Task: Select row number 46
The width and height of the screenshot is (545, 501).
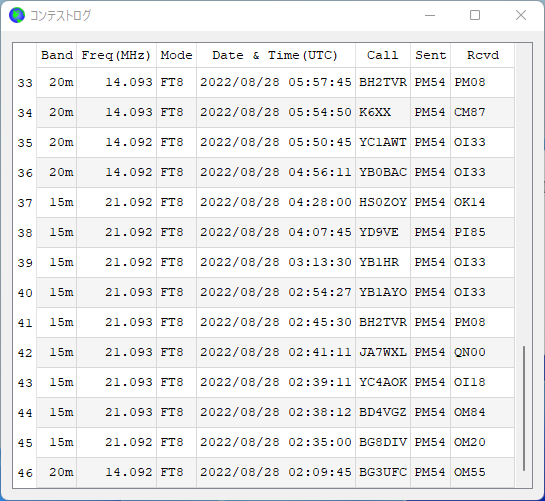Action: pyautogui.click(x=25, y=473)
